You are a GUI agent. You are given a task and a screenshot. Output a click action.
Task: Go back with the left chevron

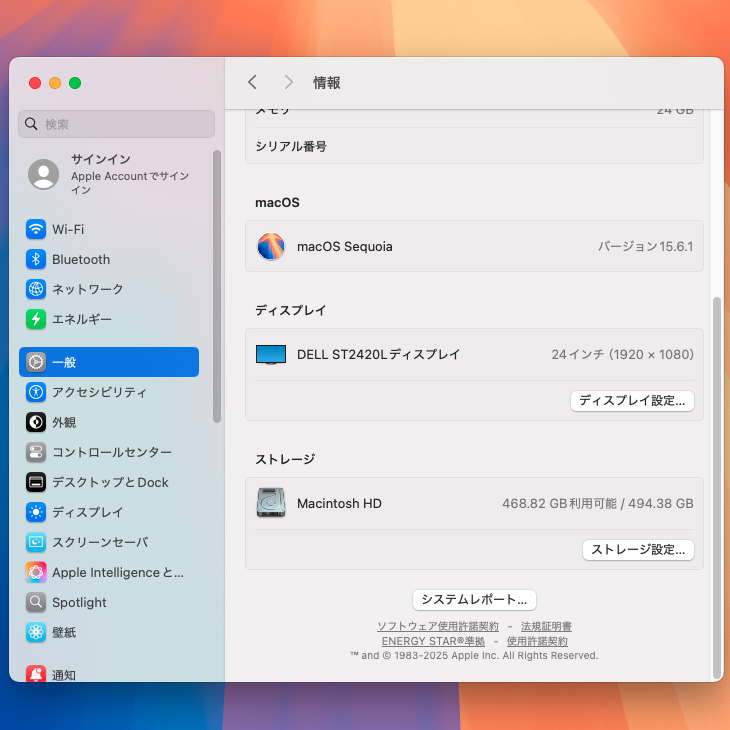click(x=252, y=82)
